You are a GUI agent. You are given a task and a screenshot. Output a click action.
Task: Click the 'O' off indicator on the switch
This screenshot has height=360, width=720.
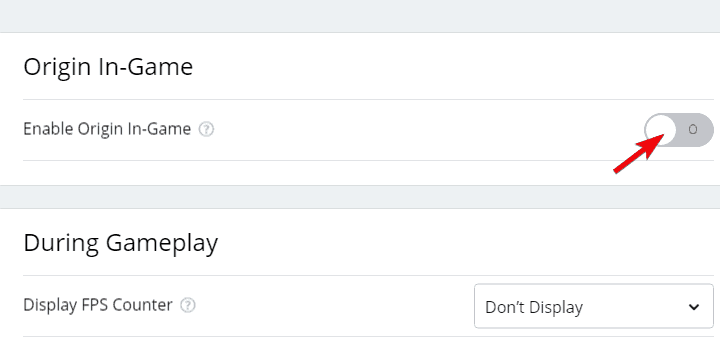(693, 129)
